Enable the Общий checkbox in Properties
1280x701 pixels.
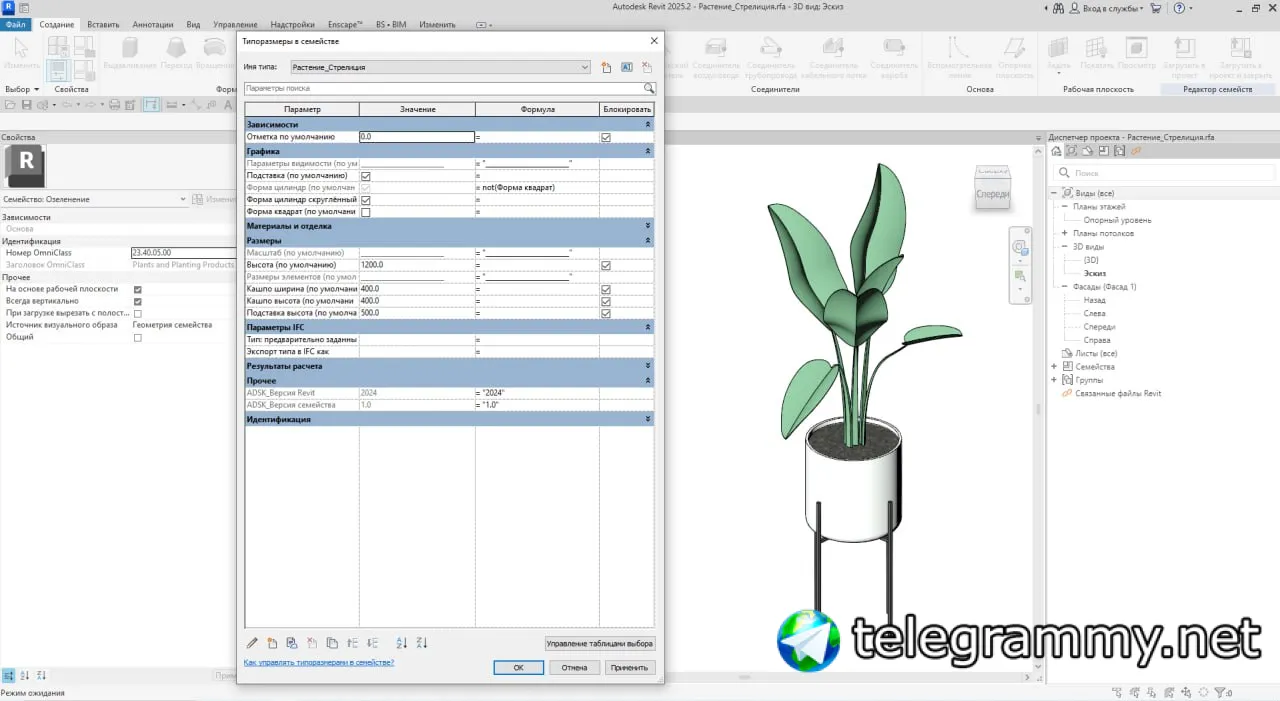138,337
